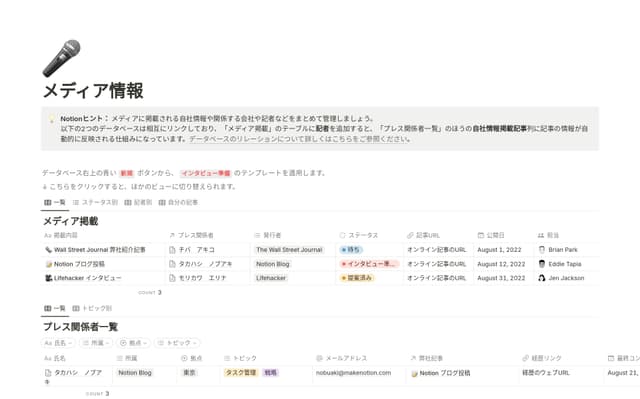Open the yellow status tag in Lifehacker row
This screenshot has height=399, width=640.
357,278
